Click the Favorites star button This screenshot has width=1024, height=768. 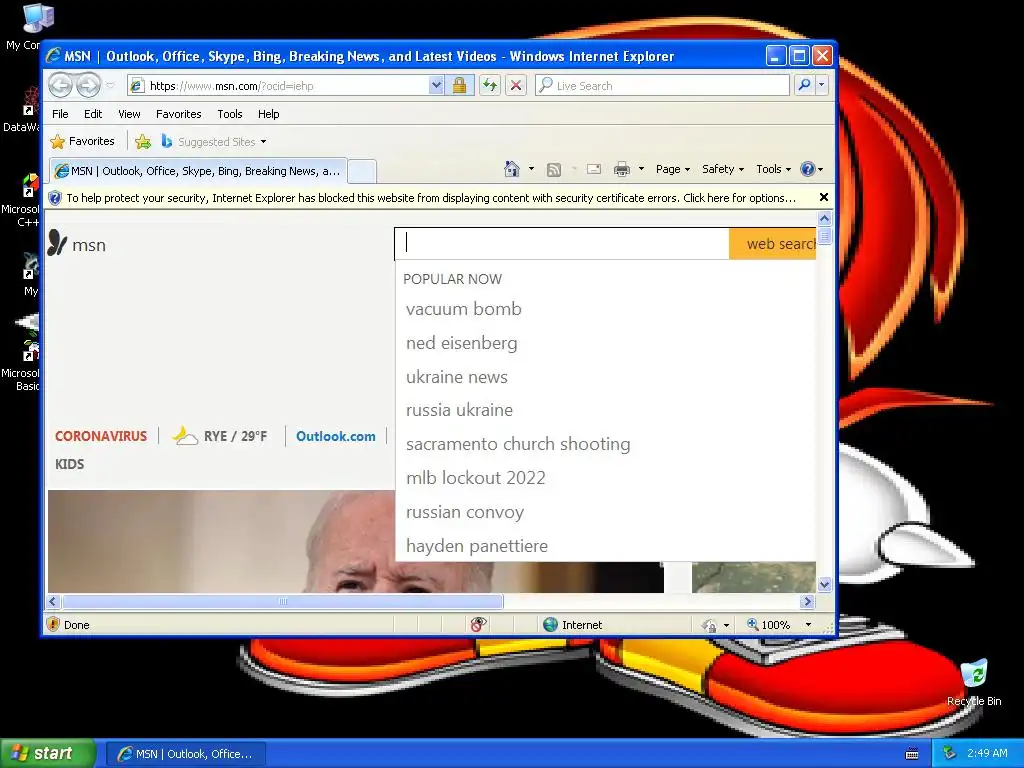83,141
